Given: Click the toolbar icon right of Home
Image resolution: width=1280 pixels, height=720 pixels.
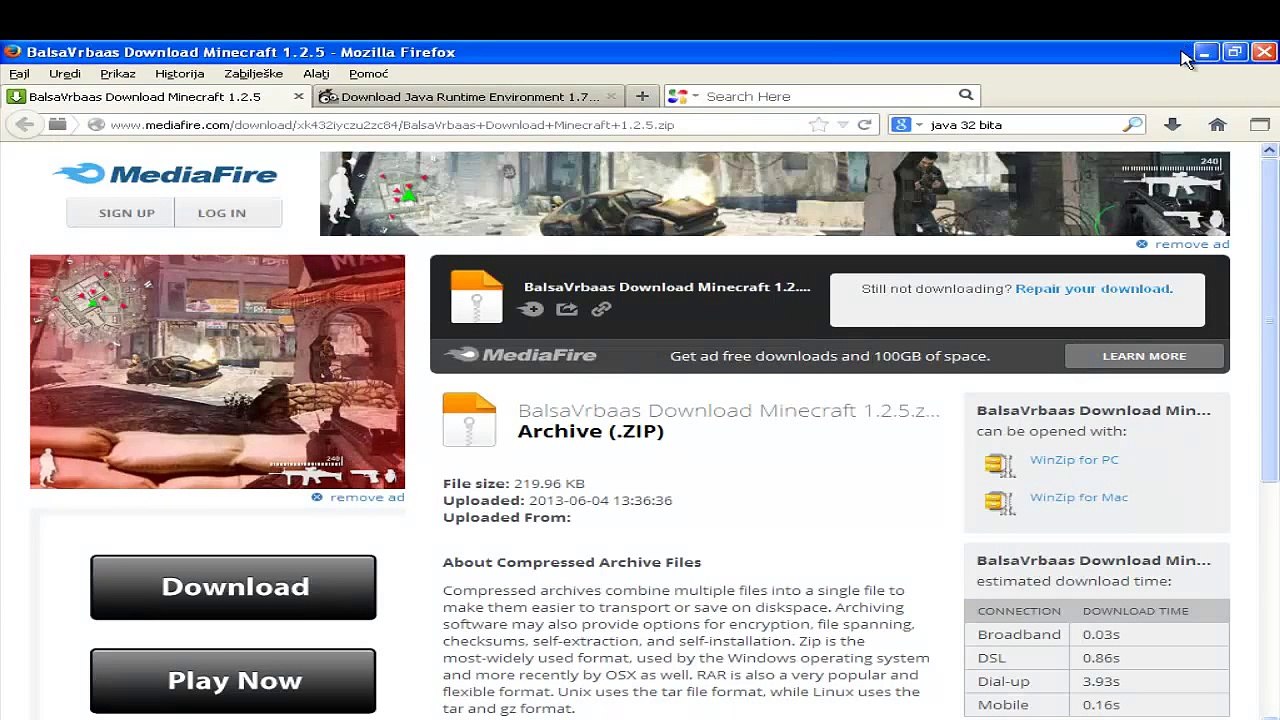Looking at the screenshot, I should tap(1260, 125).
